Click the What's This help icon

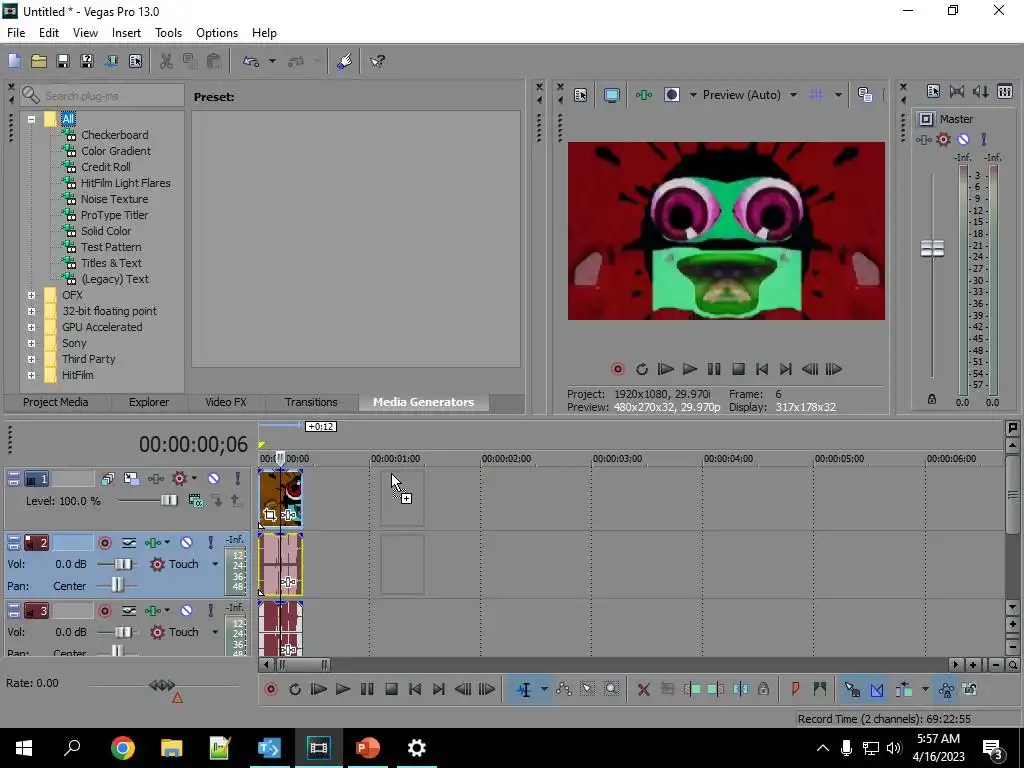(x=377, y=61)
